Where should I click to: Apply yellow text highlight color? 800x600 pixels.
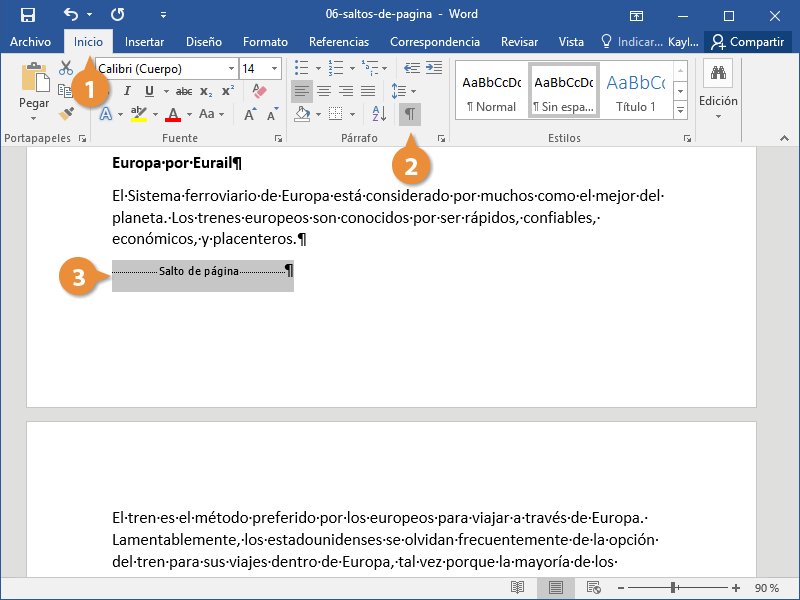139,114
